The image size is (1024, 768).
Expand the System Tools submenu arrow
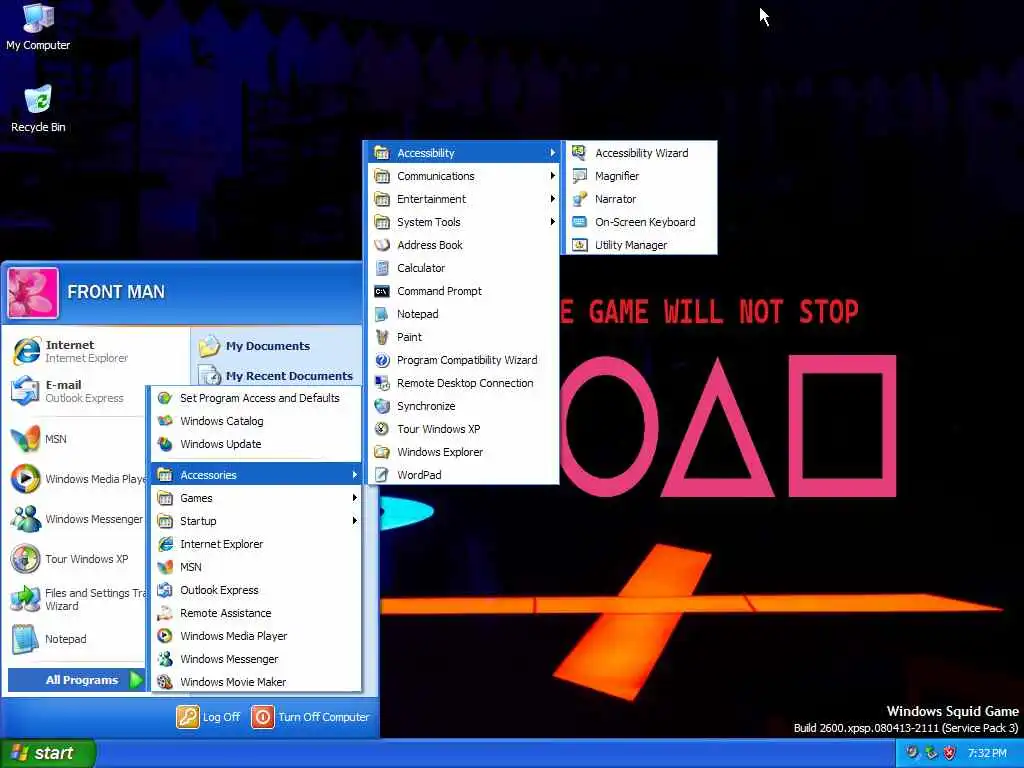tap(552, 222)
